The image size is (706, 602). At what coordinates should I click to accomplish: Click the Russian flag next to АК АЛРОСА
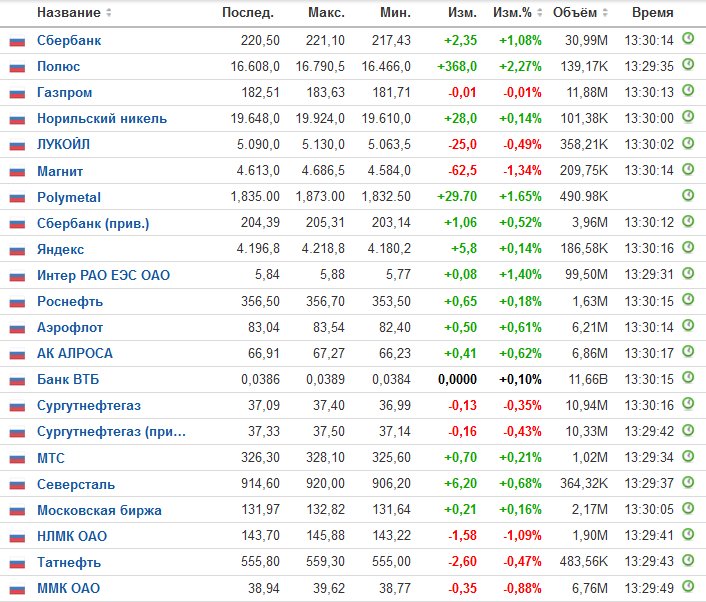click(x=17, y=354)
